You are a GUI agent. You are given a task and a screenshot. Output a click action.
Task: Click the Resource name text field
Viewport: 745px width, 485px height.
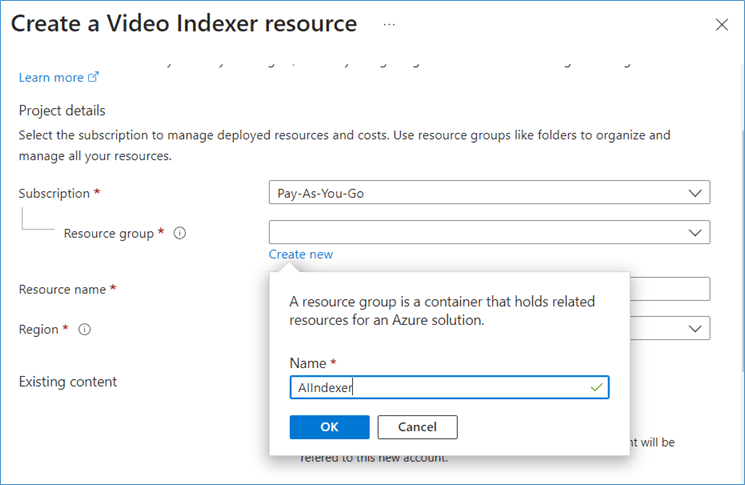670,289
